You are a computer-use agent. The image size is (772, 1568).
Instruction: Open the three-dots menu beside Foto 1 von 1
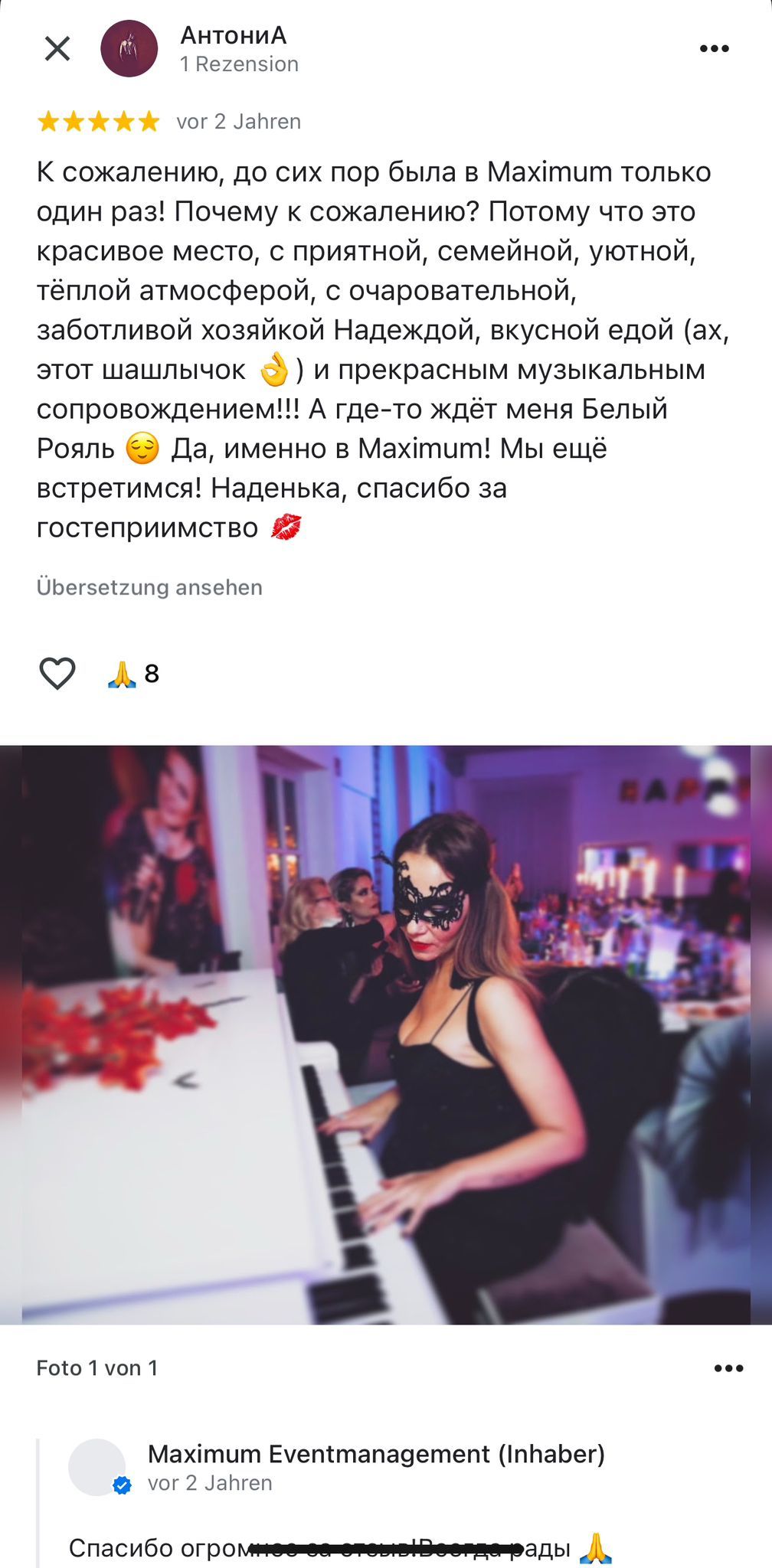coord(728,1368)
